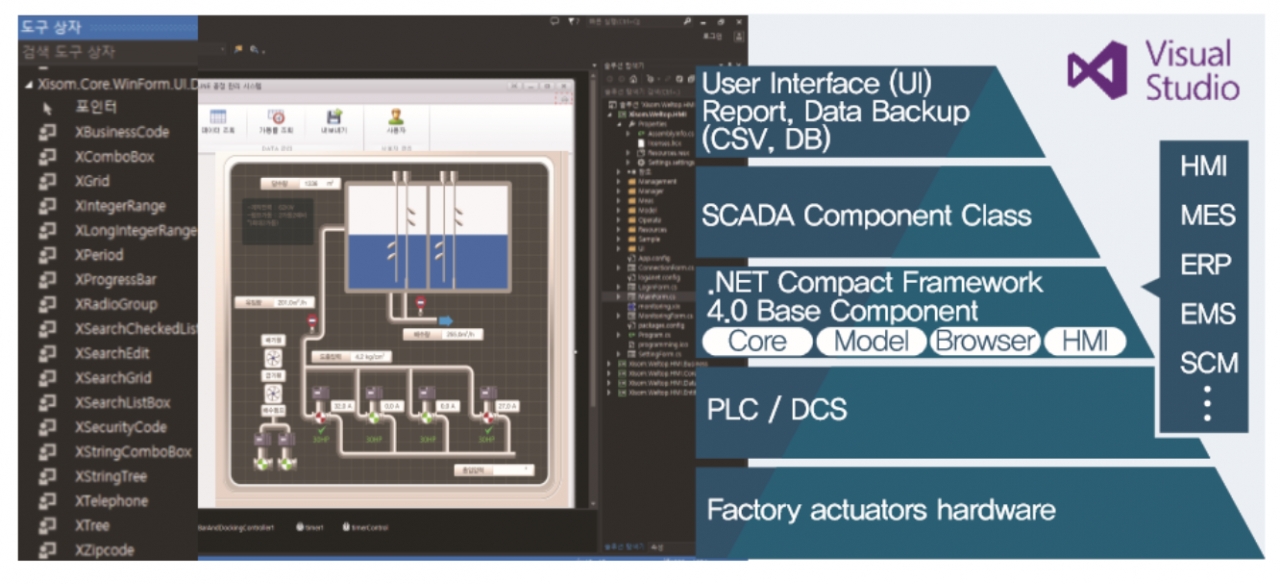Pick the XGrid control icon
The height and width of the screenshot is (584, 1280).
48,182
